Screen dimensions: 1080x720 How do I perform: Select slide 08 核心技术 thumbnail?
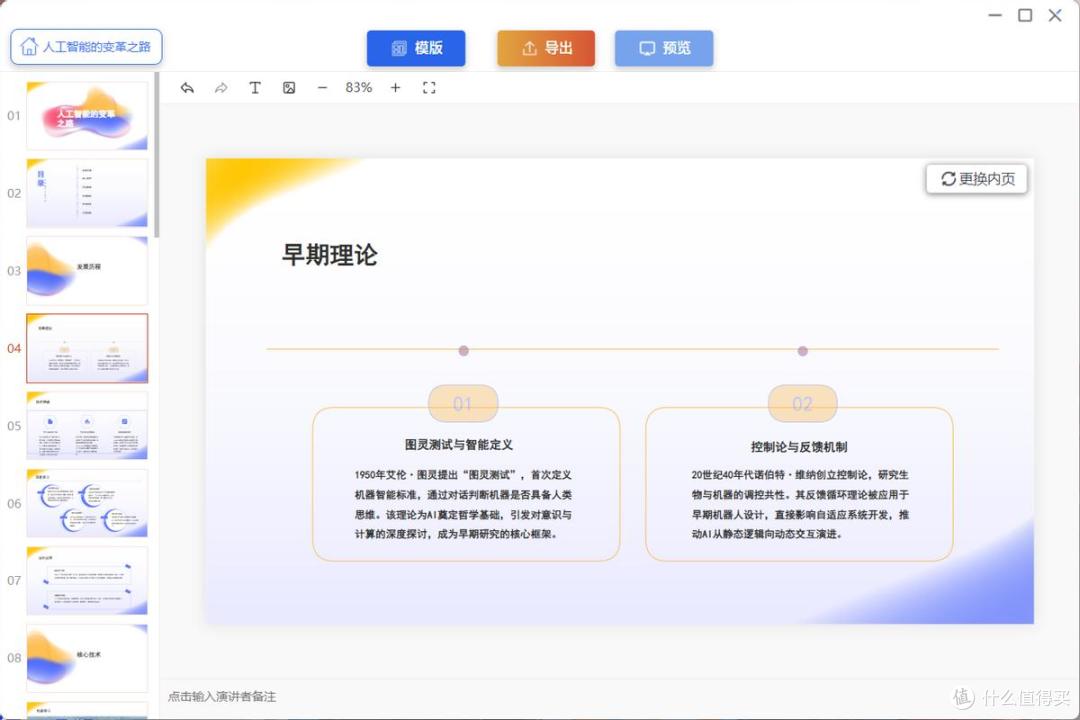point(87,658)
